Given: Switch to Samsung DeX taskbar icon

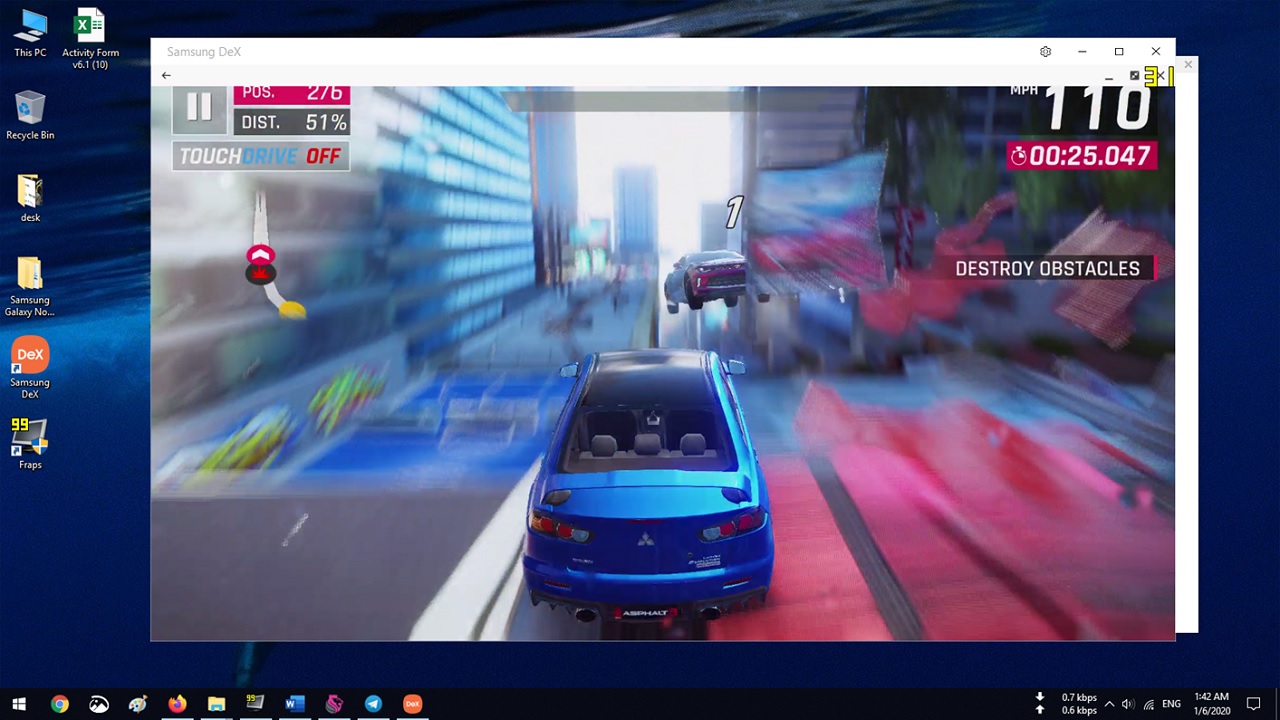Looking at the screenshot, I should [x=412, y=704].
